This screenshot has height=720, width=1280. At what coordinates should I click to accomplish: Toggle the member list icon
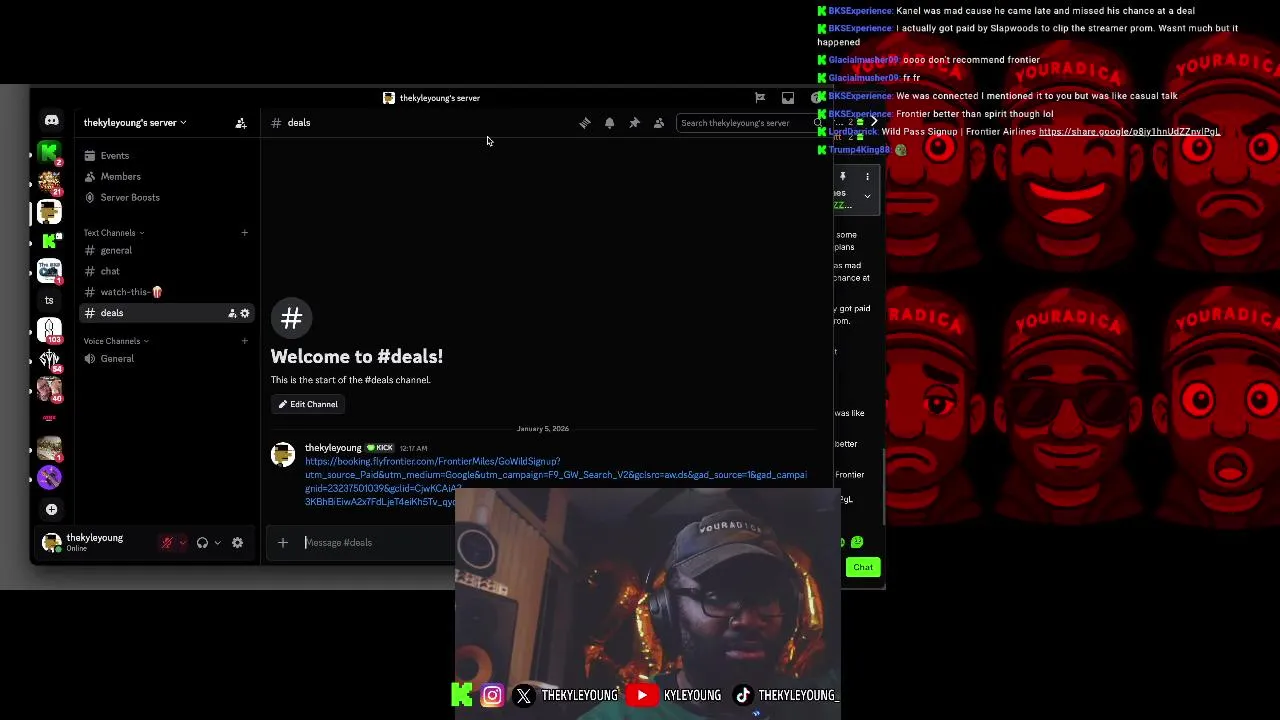(x=659, y=123)
